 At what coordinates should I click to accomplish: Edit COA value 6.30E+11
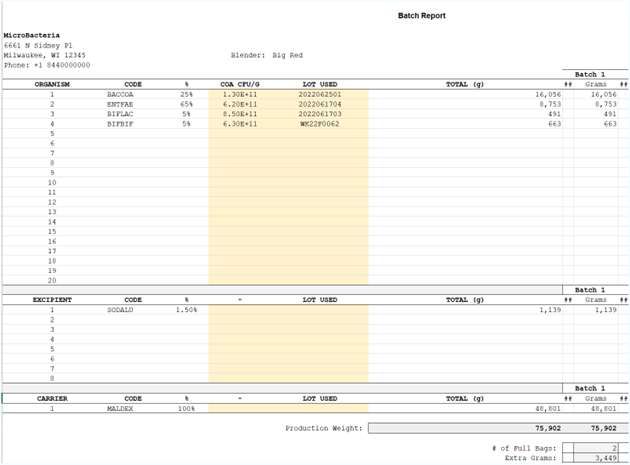[x=240, y=124]
